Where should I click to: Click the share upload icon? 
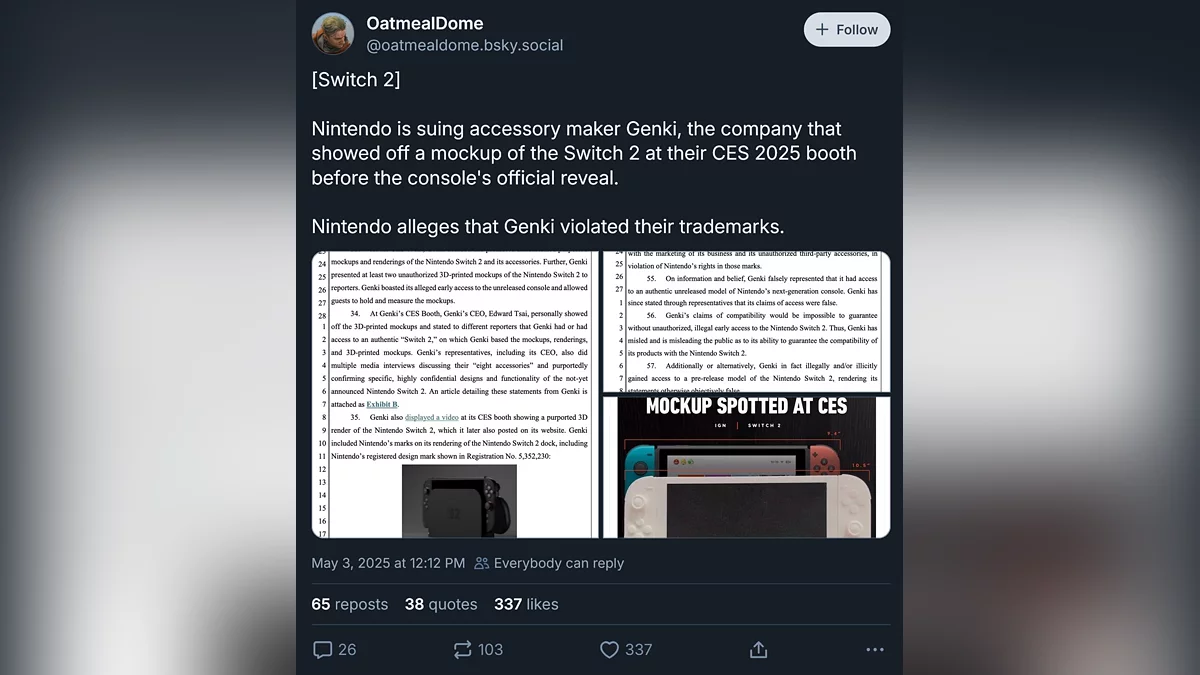tap(758, 650)
